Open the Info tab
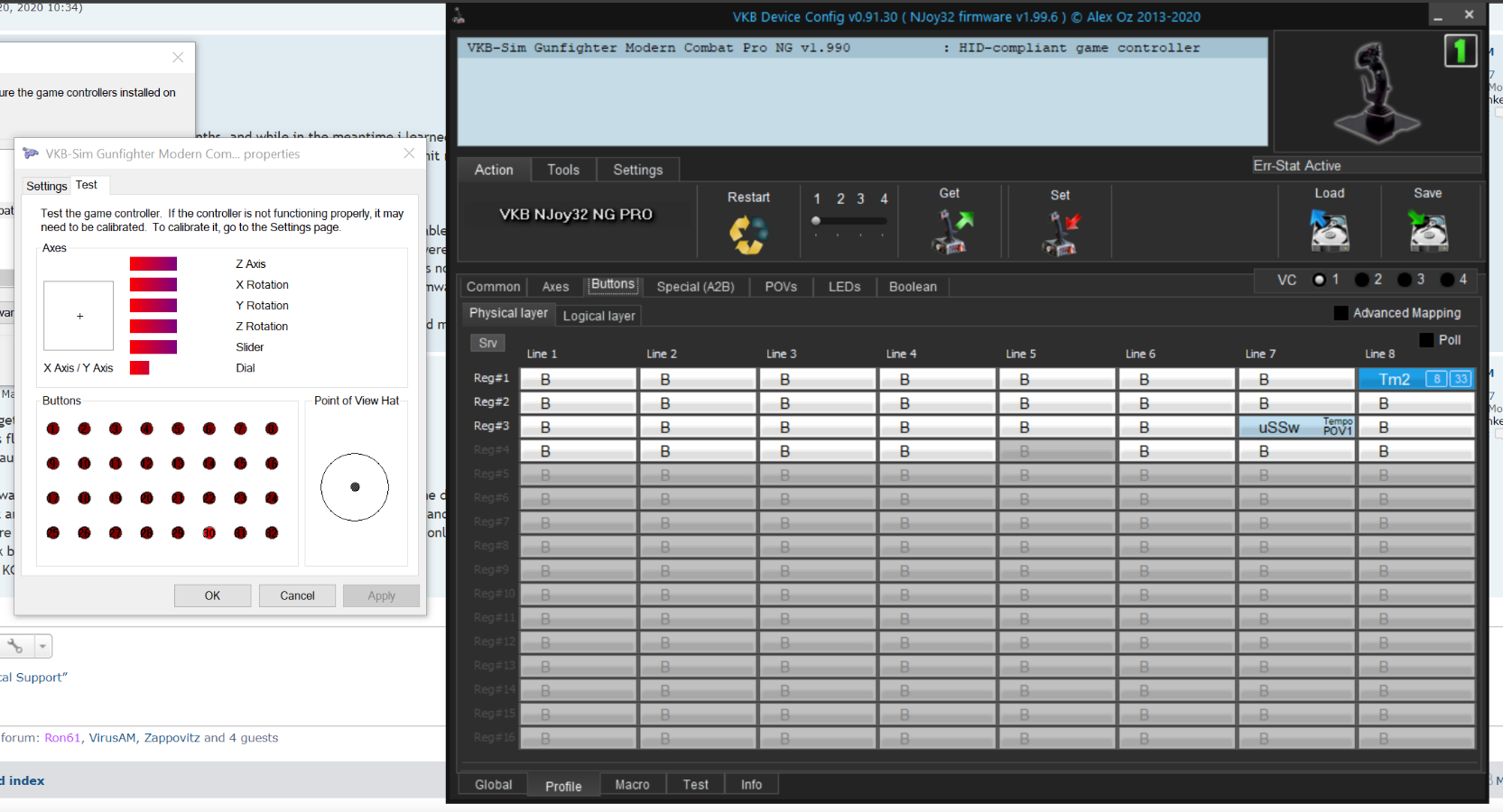Viewport: 1503px width, 812px height. 751,785
